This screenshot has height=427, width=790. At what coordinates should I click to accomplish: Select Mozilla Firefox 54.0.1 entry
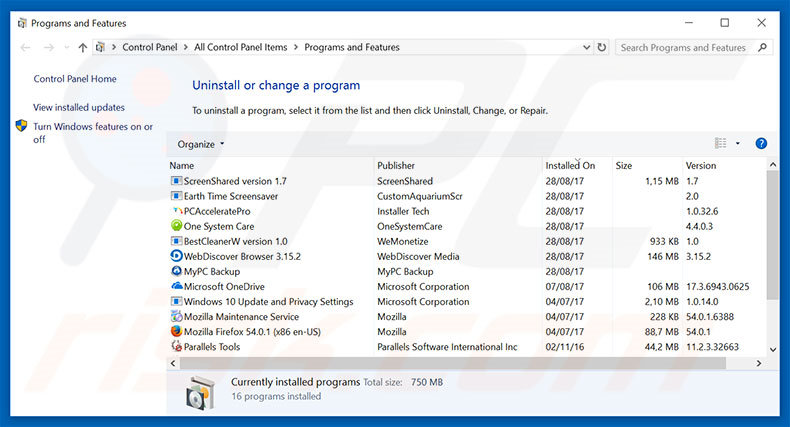tap(252, 332)
